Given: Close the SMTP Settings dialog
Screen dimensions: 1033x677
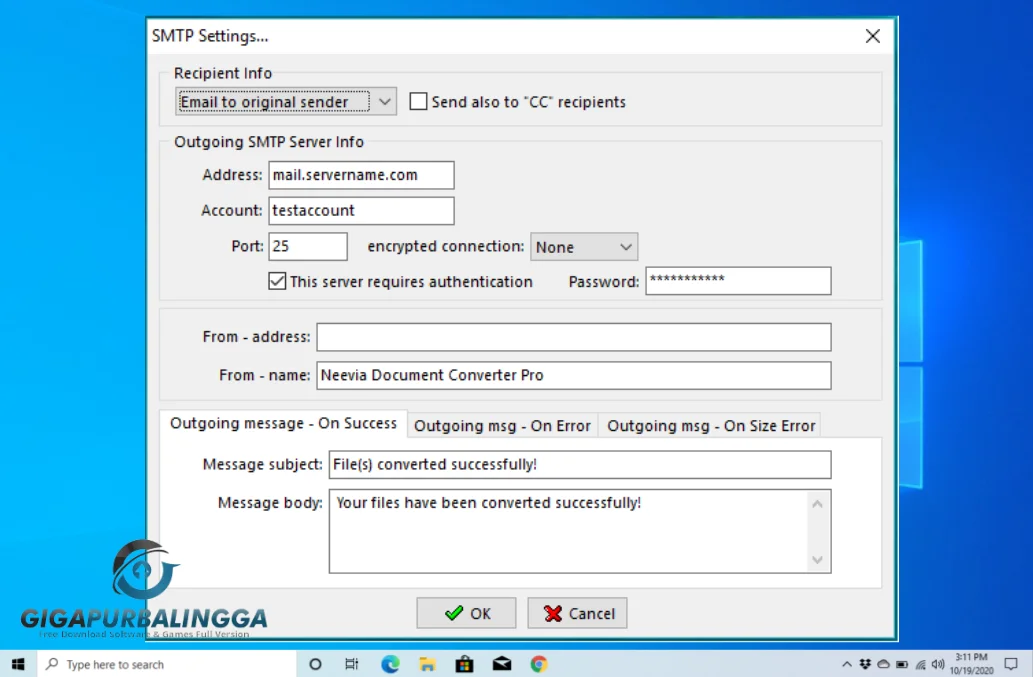Looking at the screenshot, I should pyautogui.click(x=872, y=36).
